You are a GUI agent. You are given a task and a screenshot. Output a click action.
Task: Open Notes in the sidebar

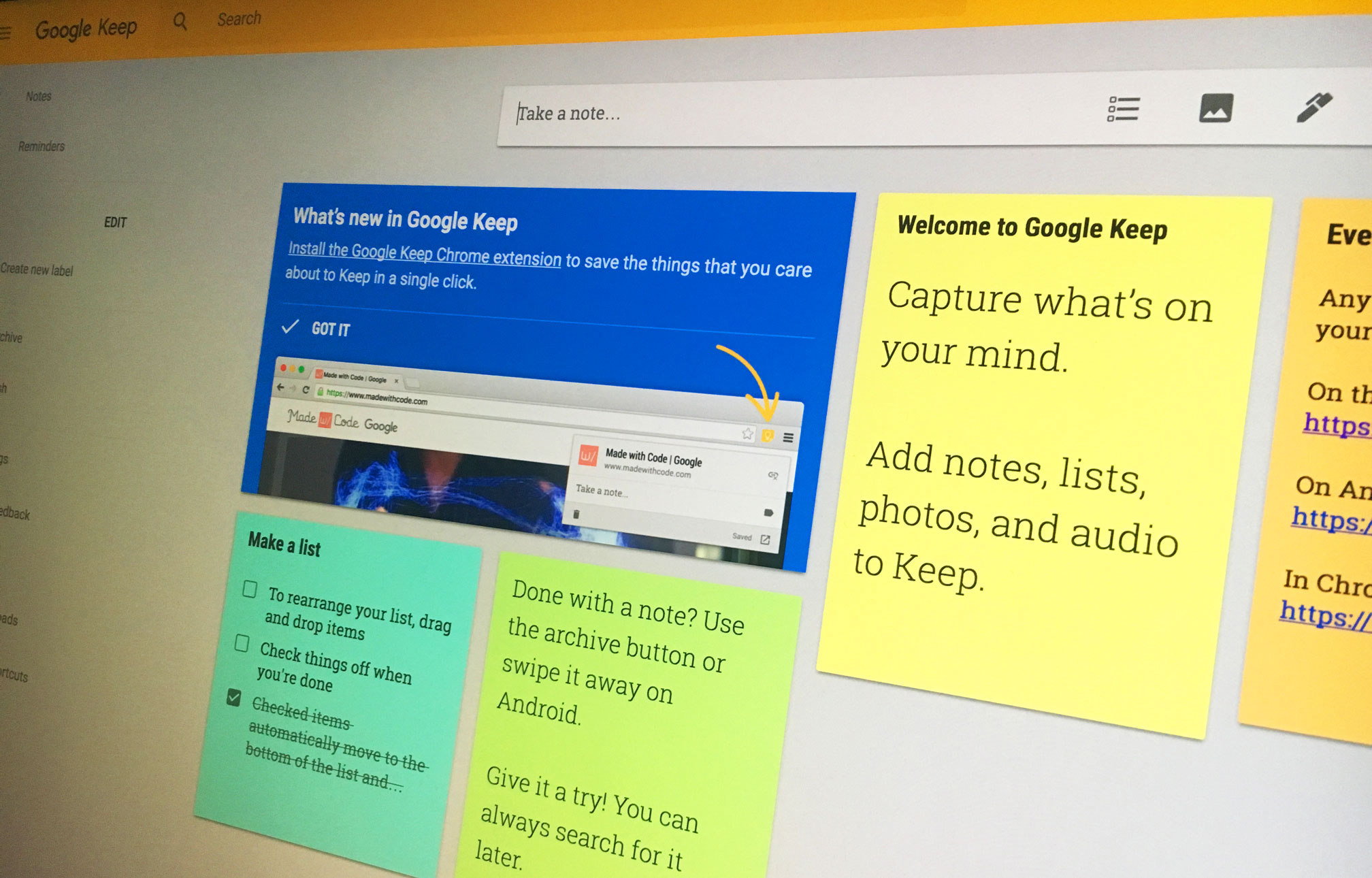(x=39, y=97)
